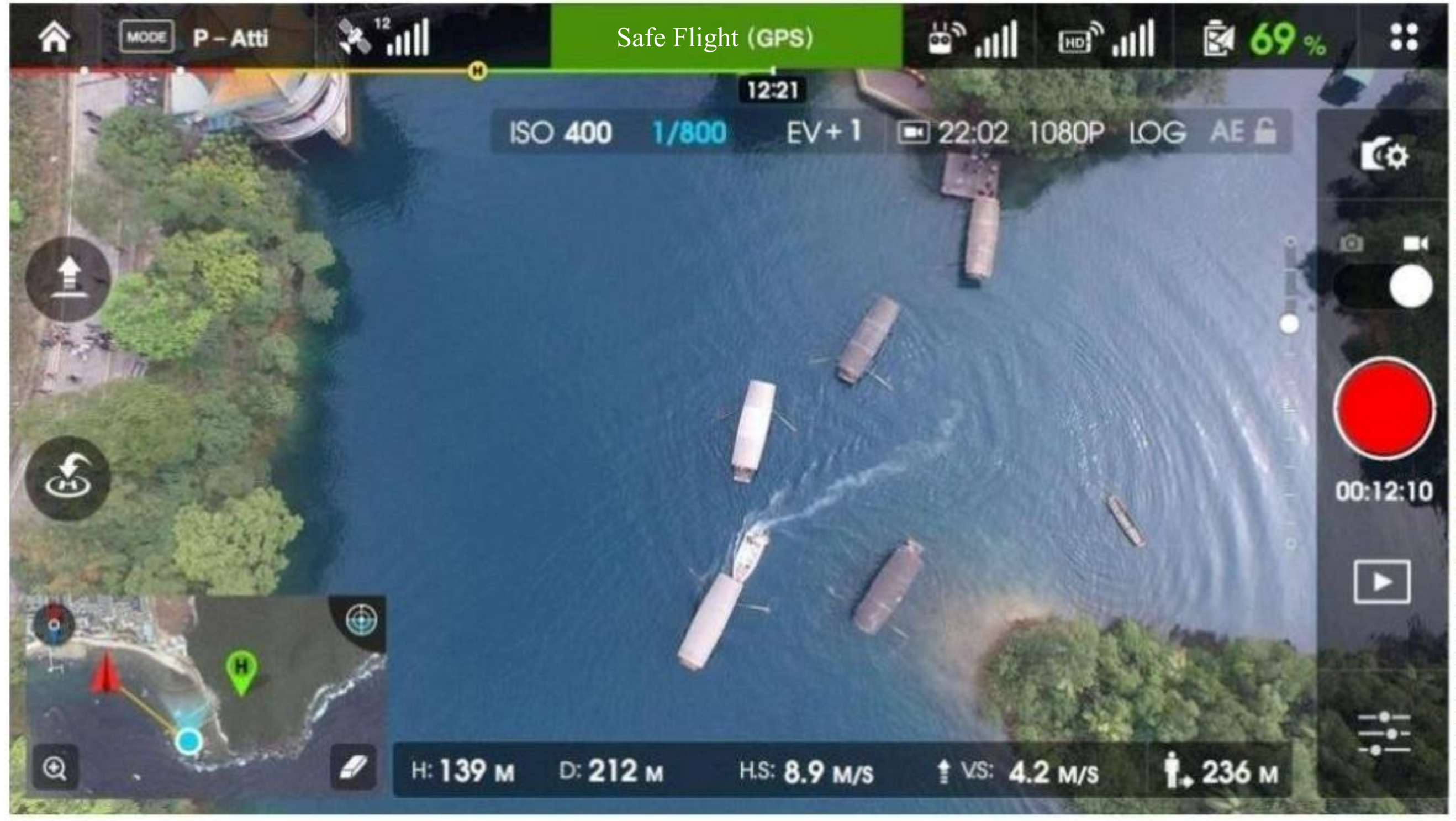Tap the auto takeoff button
The width and height of the screenshot is (1456, 821).
[x=68, y=280]
